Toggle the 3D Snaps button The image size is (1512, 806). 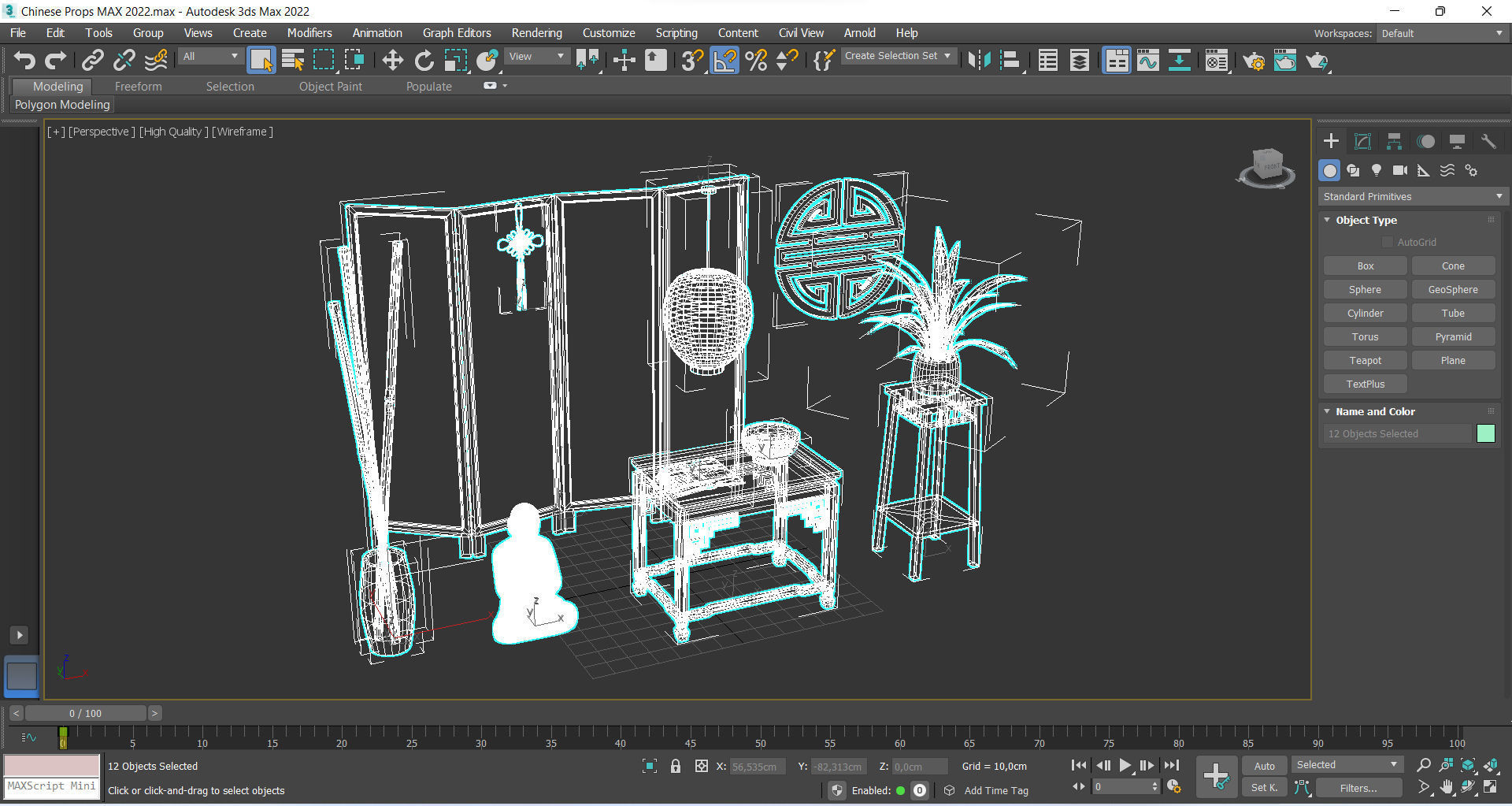pyautogui.click(x=692, y=60)
